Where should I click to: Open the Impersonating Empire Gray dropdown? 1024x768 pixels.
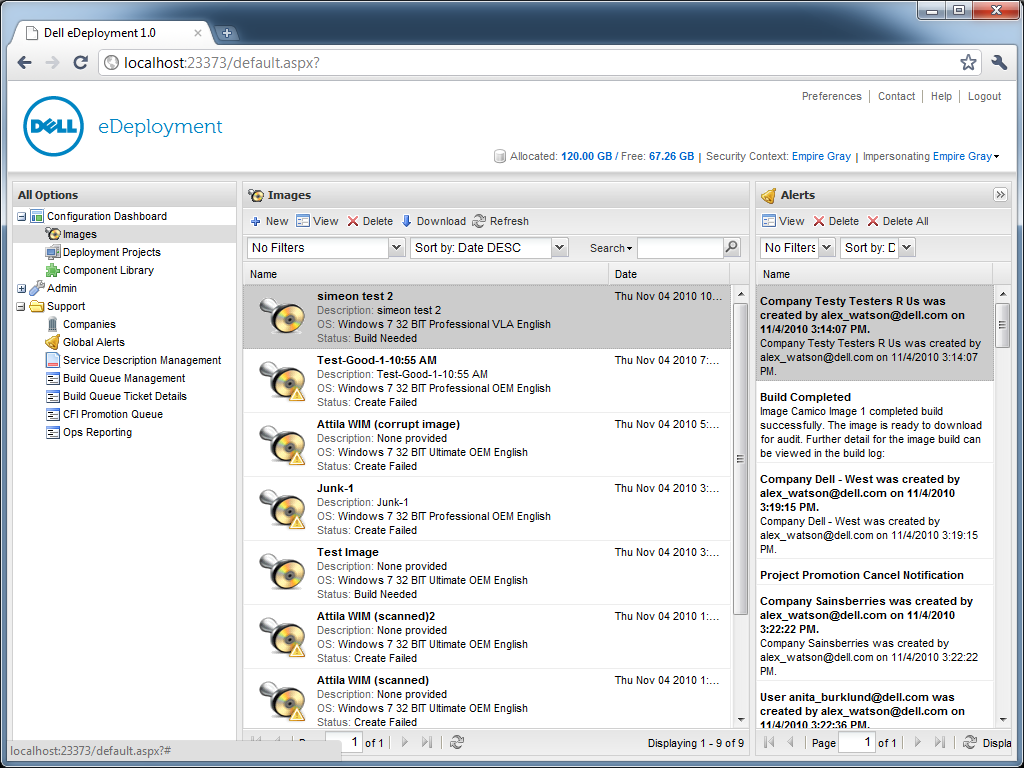point(997,157)
